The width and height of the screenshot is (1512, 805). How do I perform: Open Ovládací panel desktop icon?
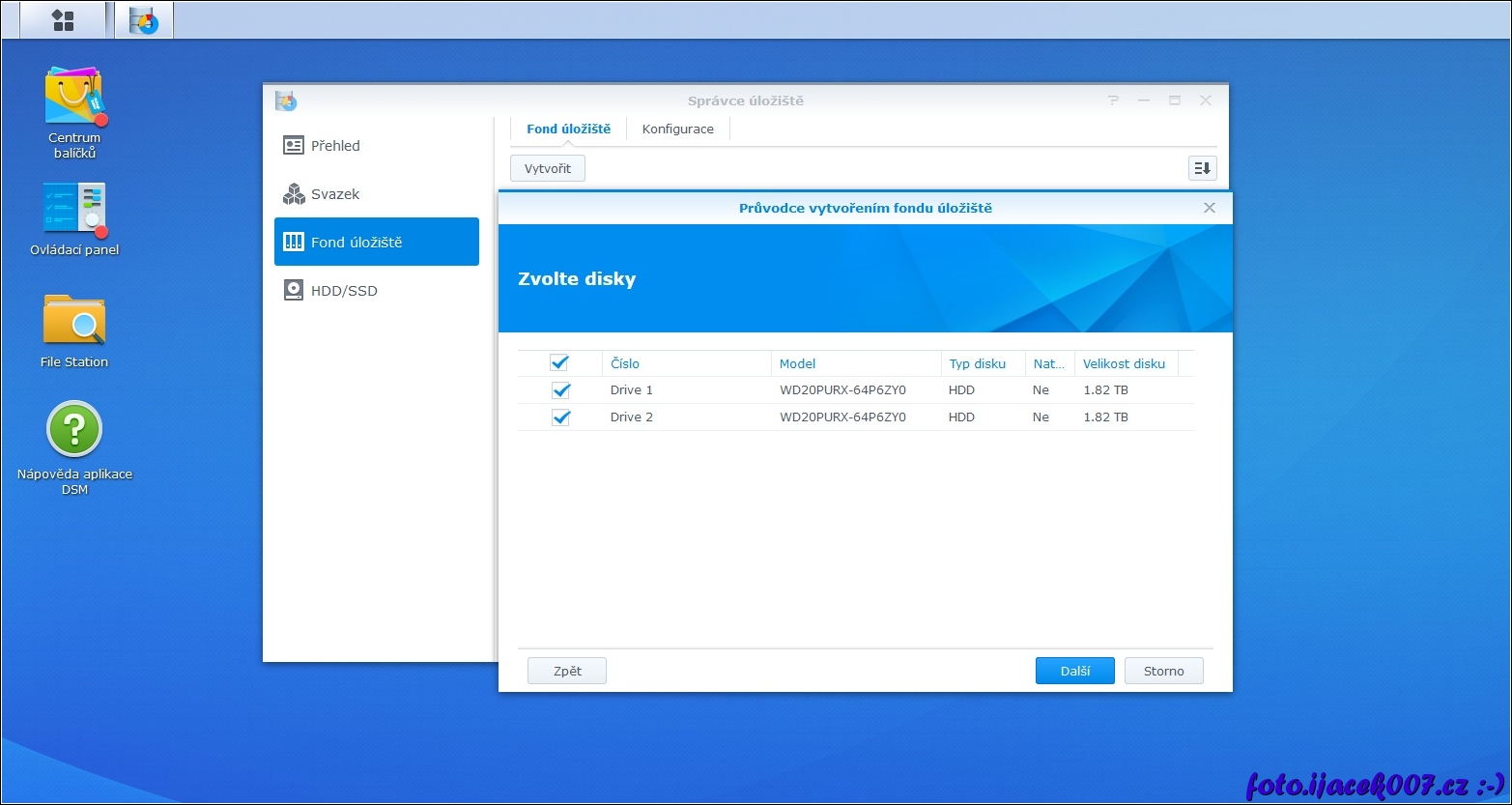tap(74, 209)
